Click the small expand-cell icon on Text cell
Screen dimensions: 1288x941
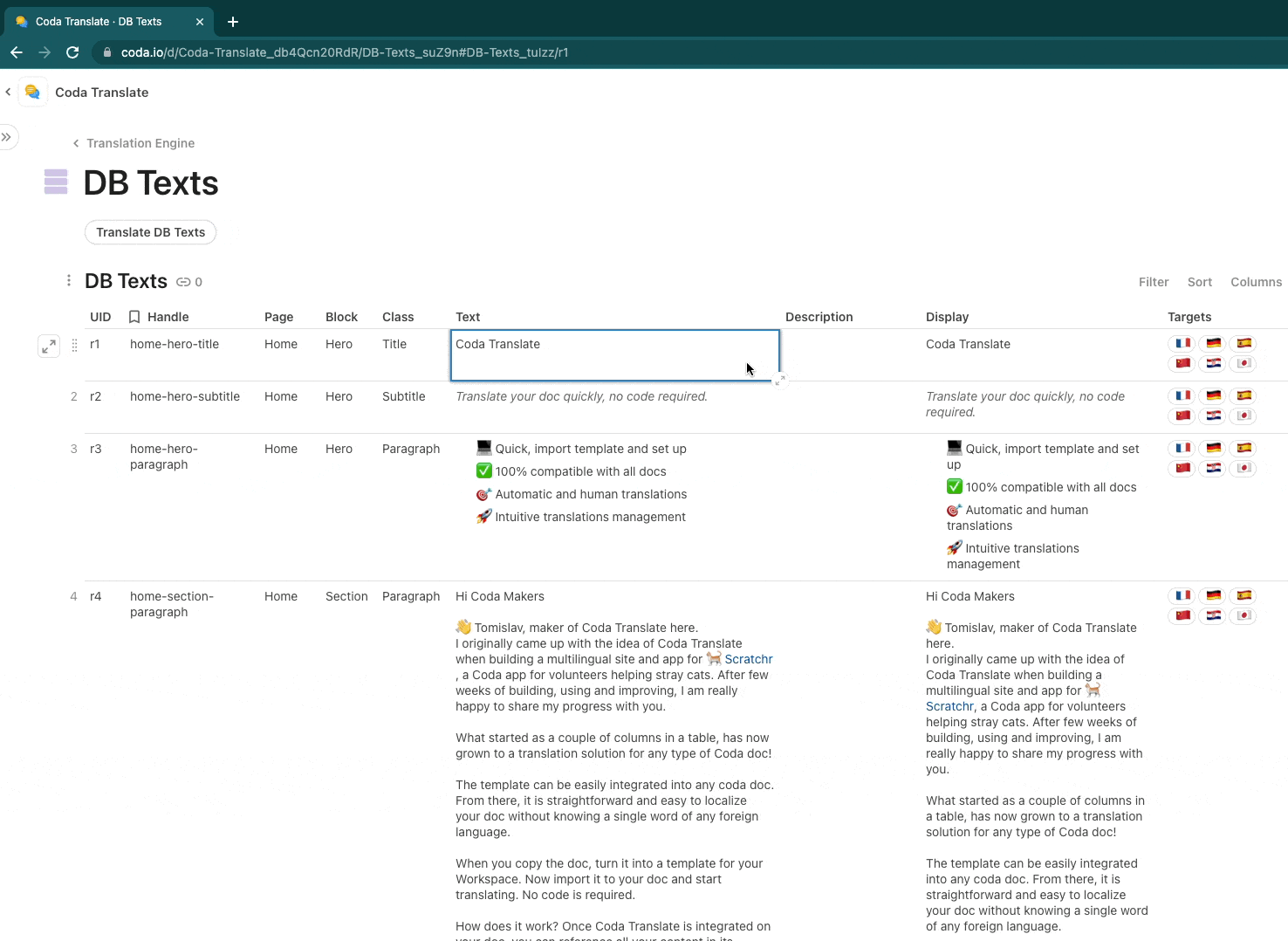pyautogui.click(x=780, y=381)
